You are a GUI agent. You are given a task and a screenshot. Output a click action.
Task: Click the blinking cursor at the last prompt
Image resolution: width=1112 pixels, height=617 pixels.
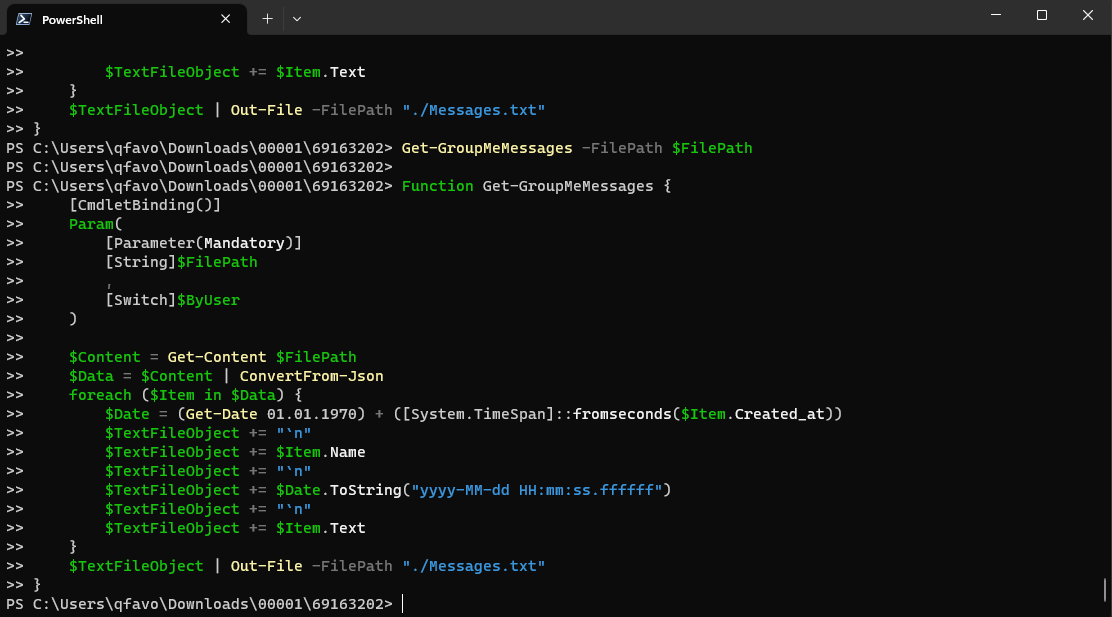pyautogui.click(x=403, y=604)
